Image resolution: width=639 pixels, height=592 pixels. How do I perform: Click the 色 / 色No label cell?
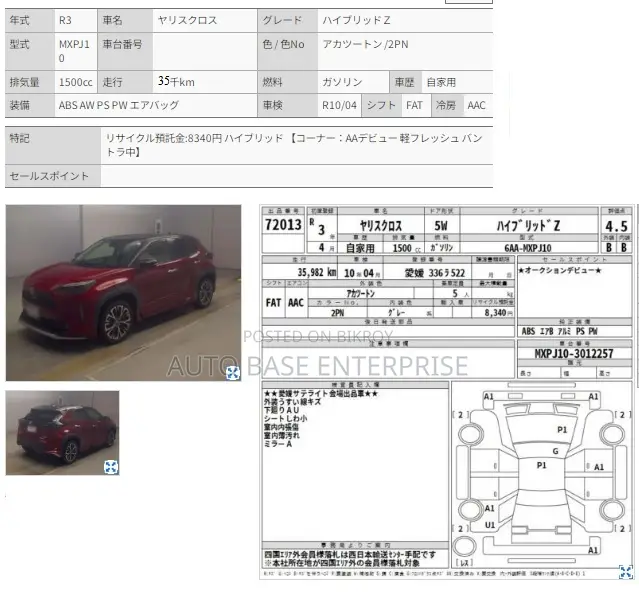pyautogui.click(x=288, y=51)
